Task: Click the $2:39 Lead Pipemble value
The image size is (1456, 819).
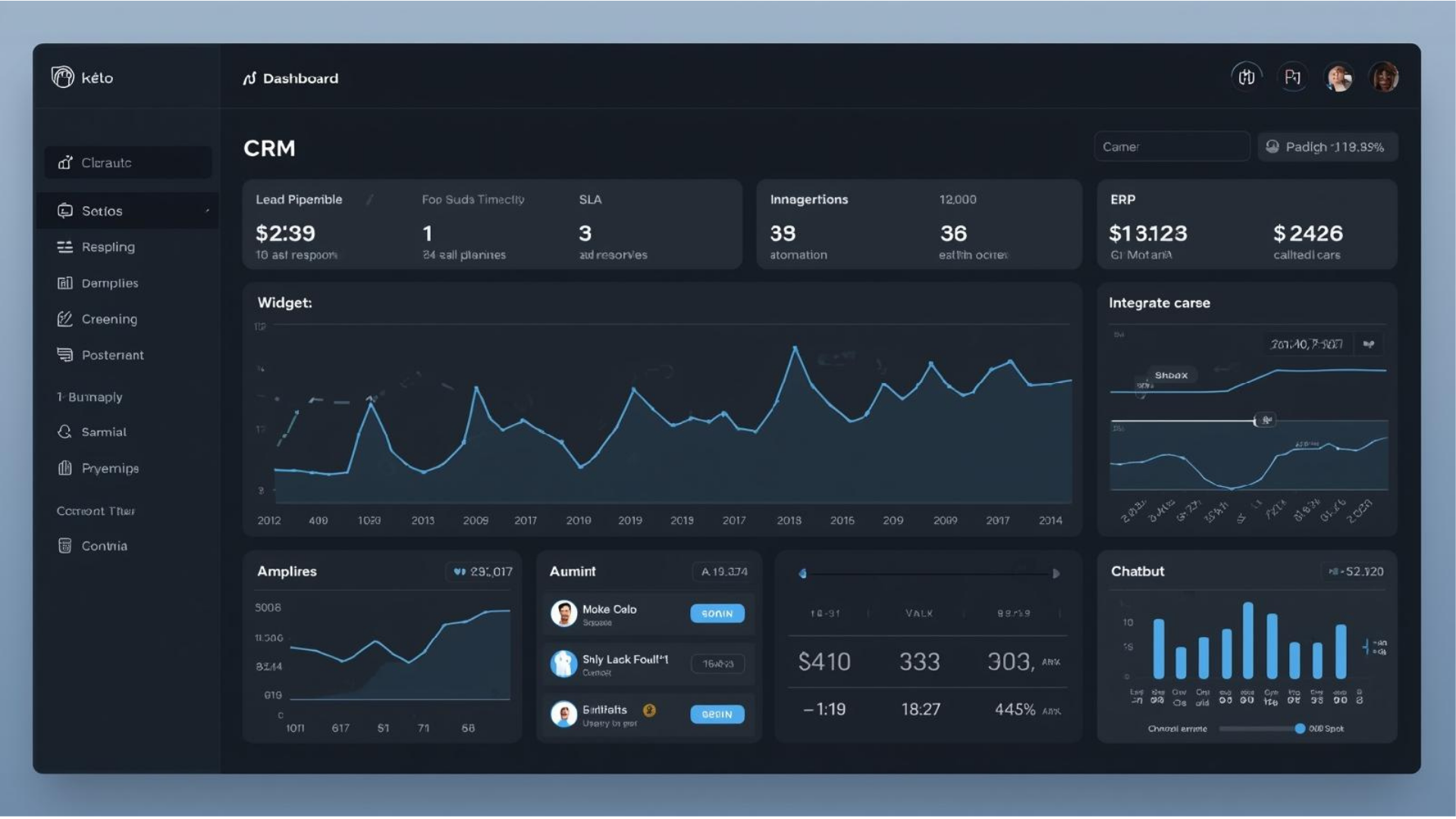Action: click(x=286, y=233)
